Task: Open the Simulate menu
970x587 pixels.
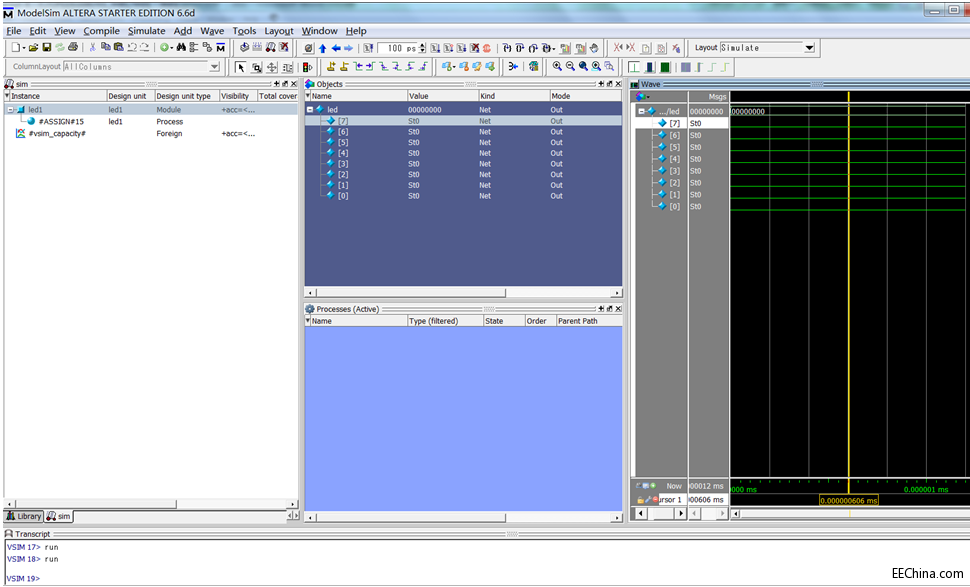Action: click(x=146, y=31)
